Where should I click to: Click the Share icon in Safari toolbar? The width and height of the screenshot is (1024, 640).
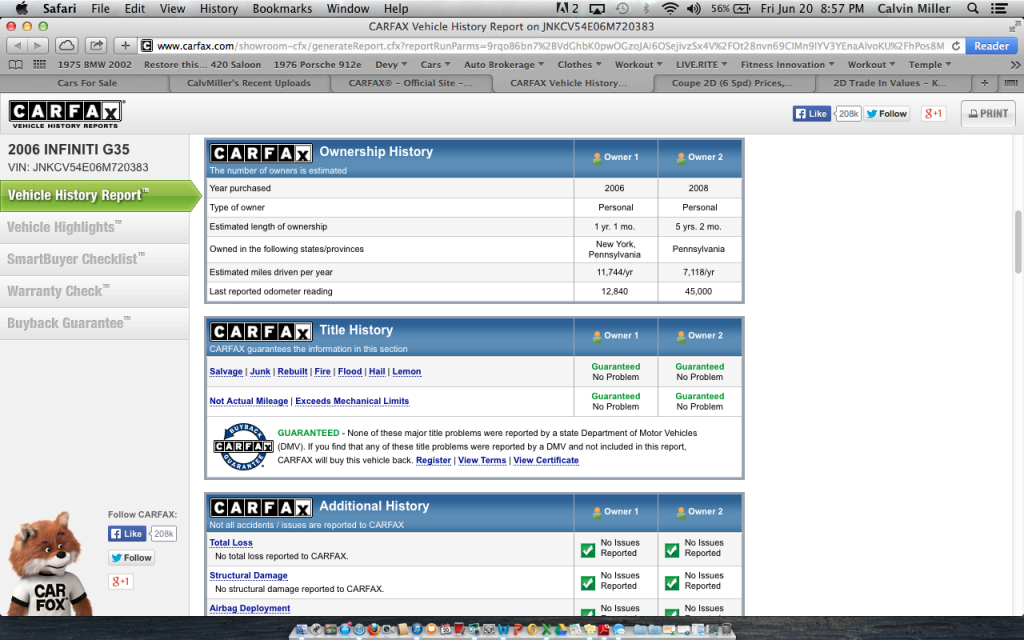pos(96,46)
